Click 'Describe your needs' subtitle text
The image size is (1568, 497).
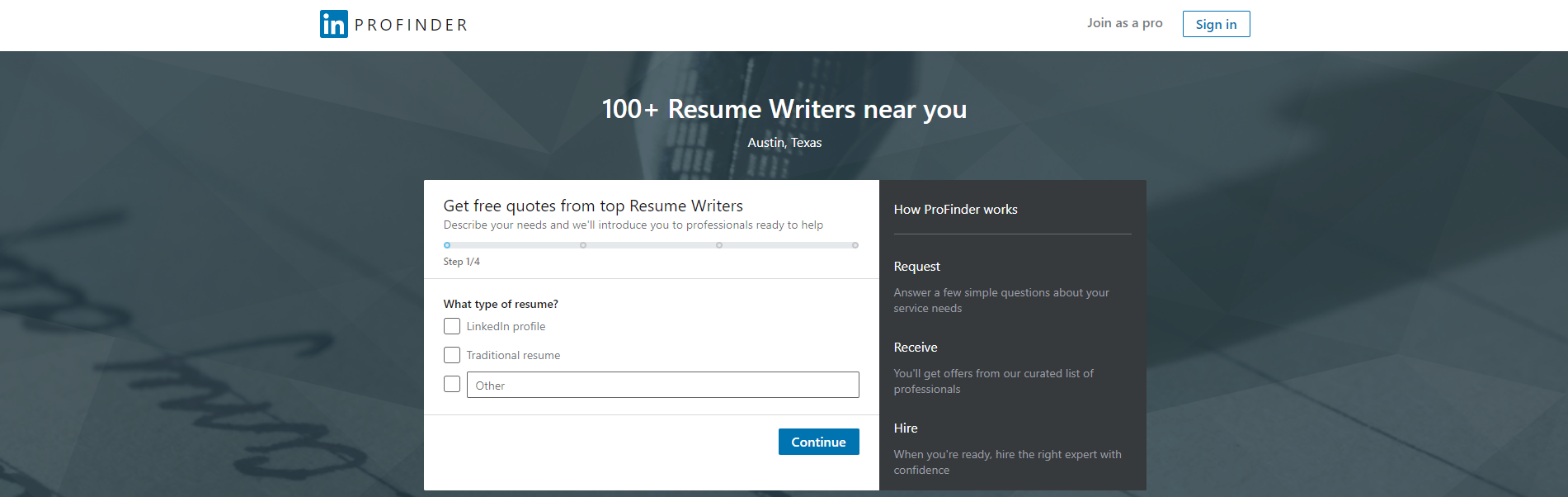(x=633, y=225)
